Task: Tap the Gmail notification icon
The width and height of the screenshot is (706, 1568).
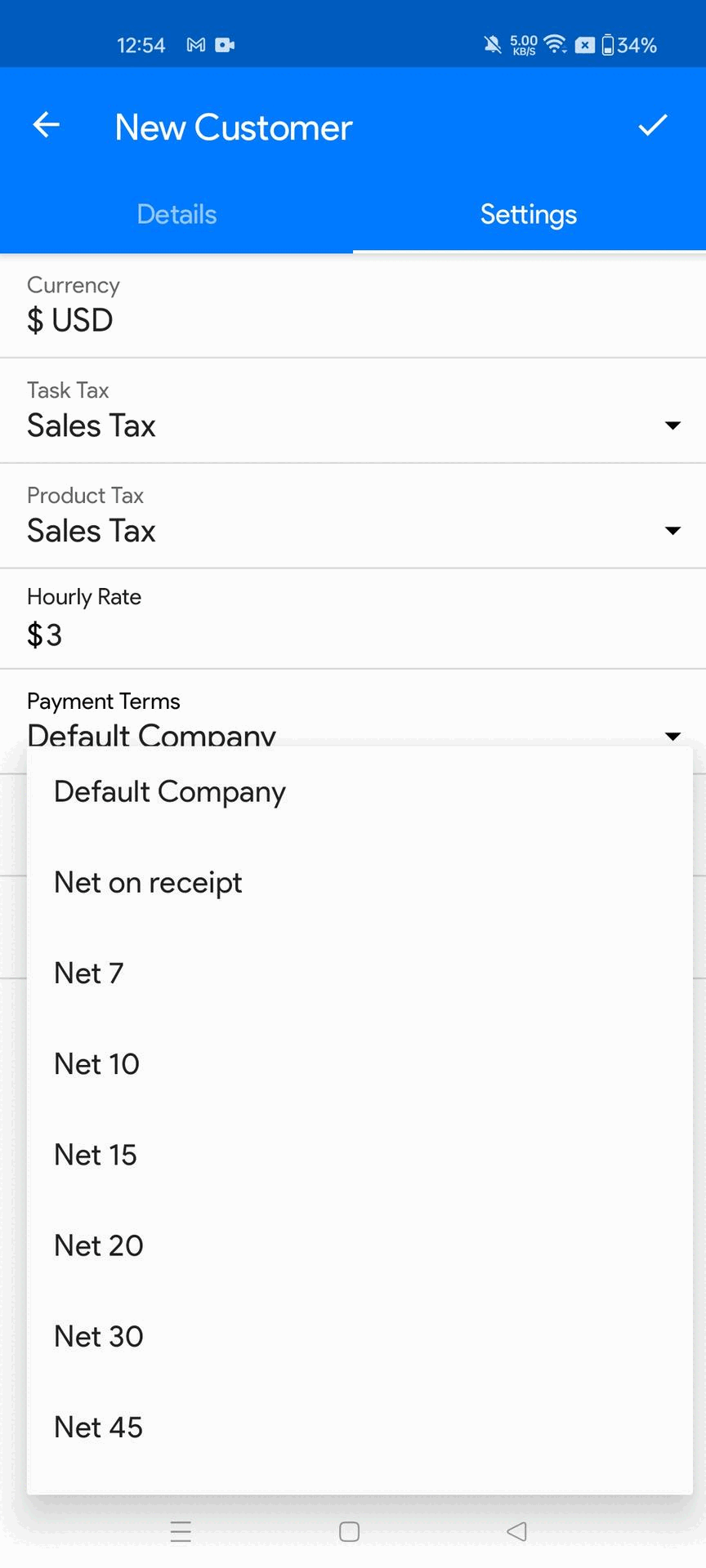Action: click(196, 45)
